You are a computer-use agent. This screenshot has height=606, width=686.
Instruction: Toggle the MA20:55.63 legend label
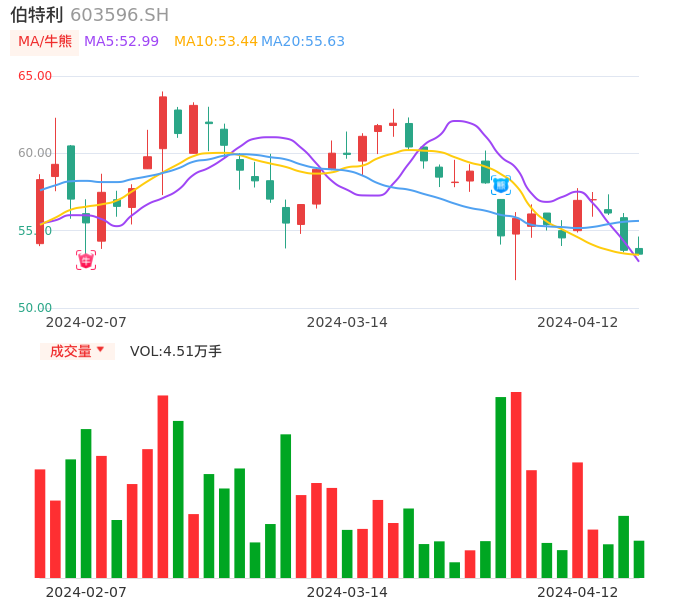tap(303, 42)
